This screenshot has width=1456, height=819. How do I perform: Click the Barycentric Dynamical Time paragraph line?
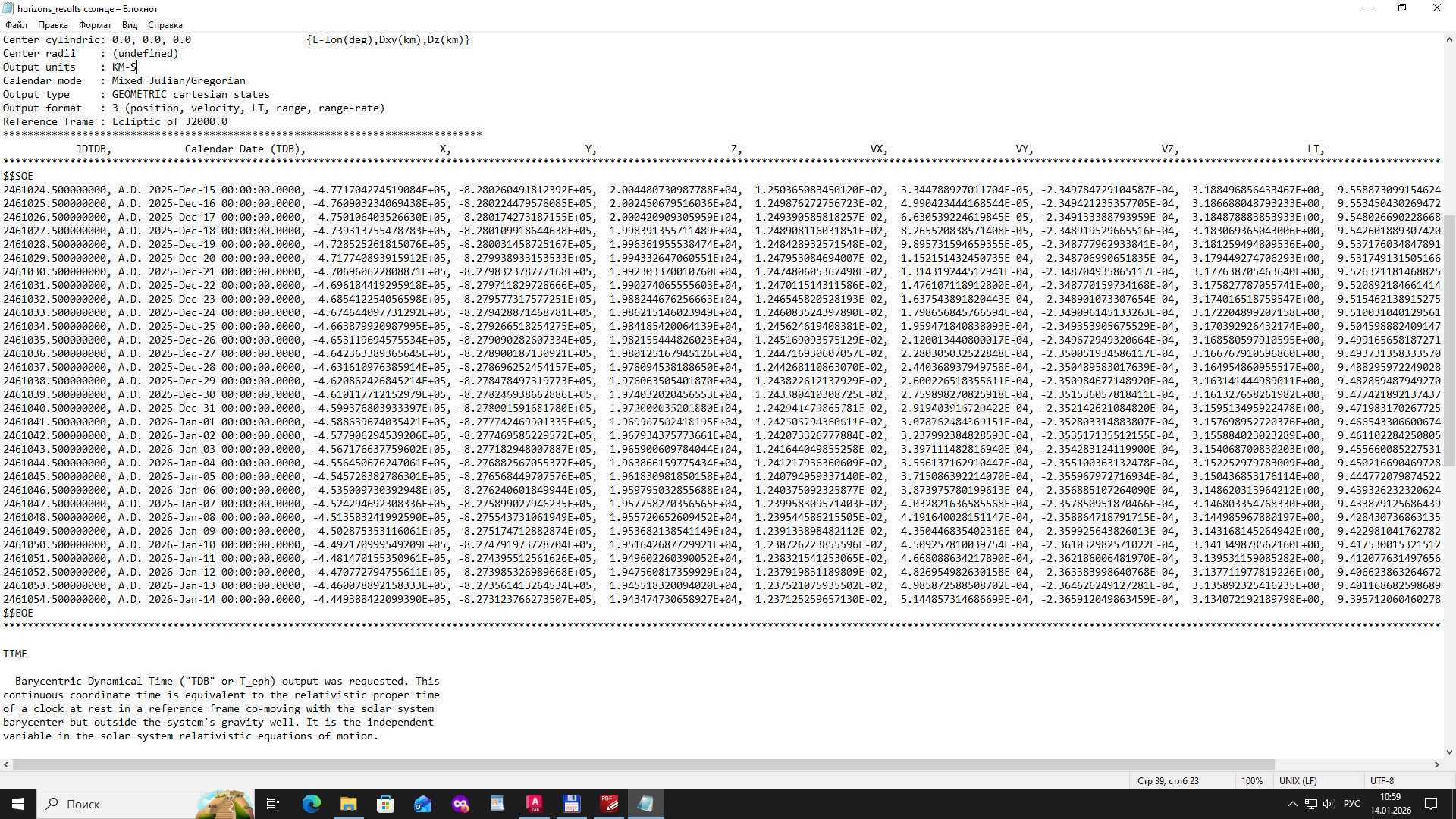tap(227, 681)
